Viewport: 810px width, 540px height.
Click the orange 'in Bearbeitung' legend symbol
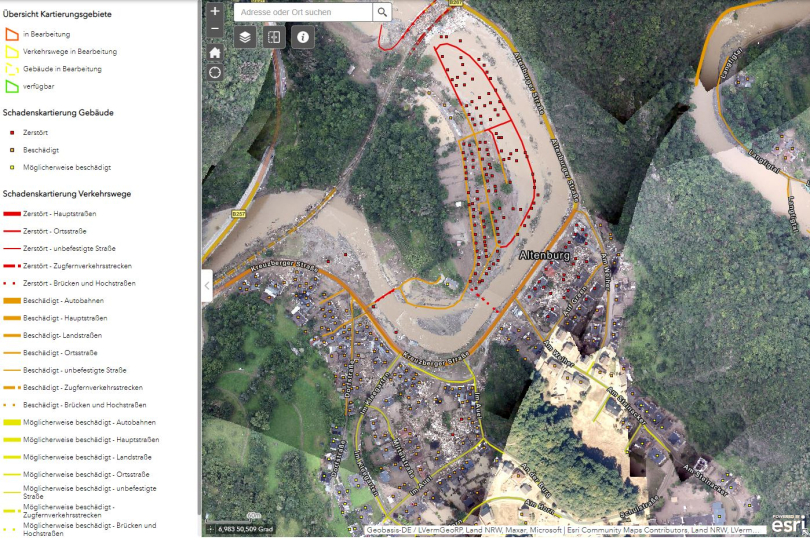tap(12, 34)
